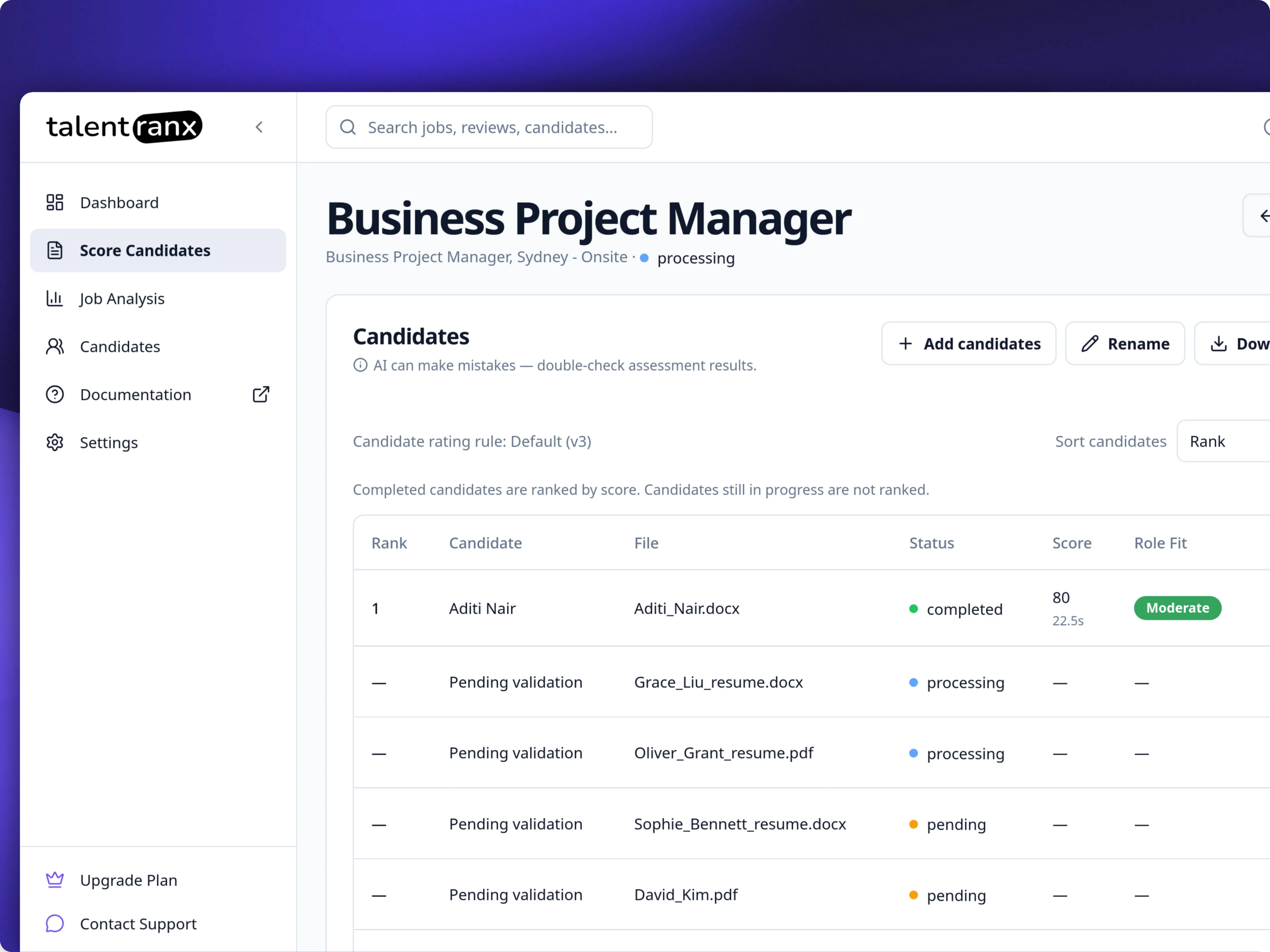Image resolution: width=1270 pixels, height=952 pixels.
Task: Click the Dashboard grid icon
Action: coord(55,203)
